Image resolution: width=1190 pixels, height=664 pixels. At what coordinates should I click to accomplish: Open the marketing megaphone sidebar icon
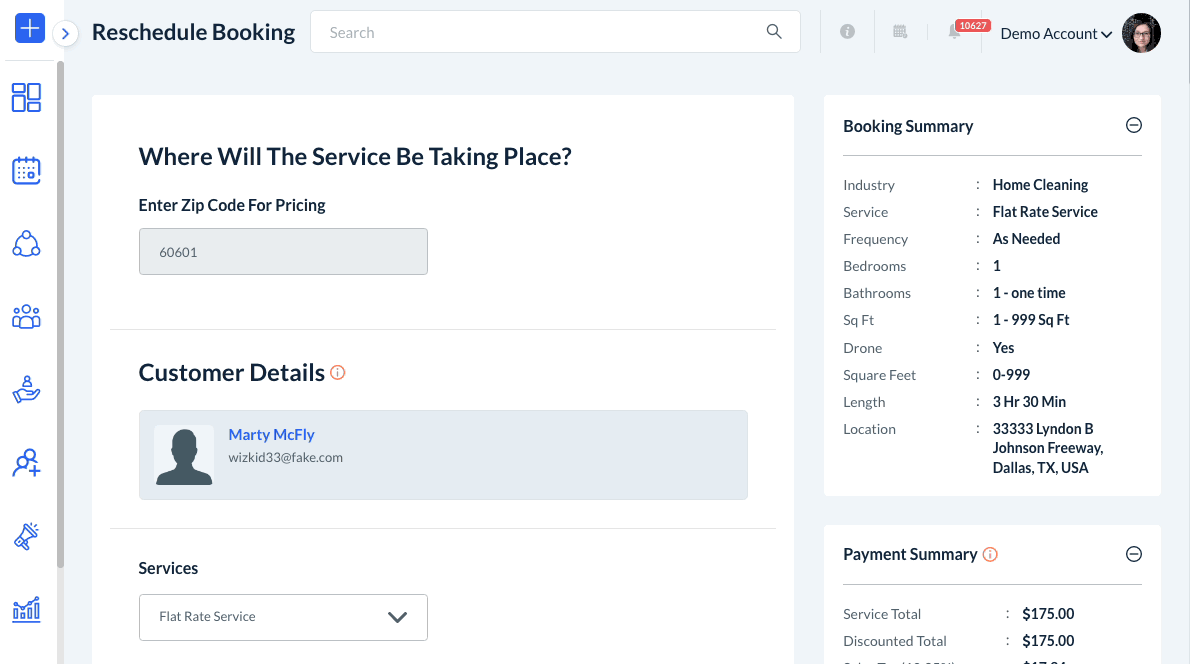(26, 536)
